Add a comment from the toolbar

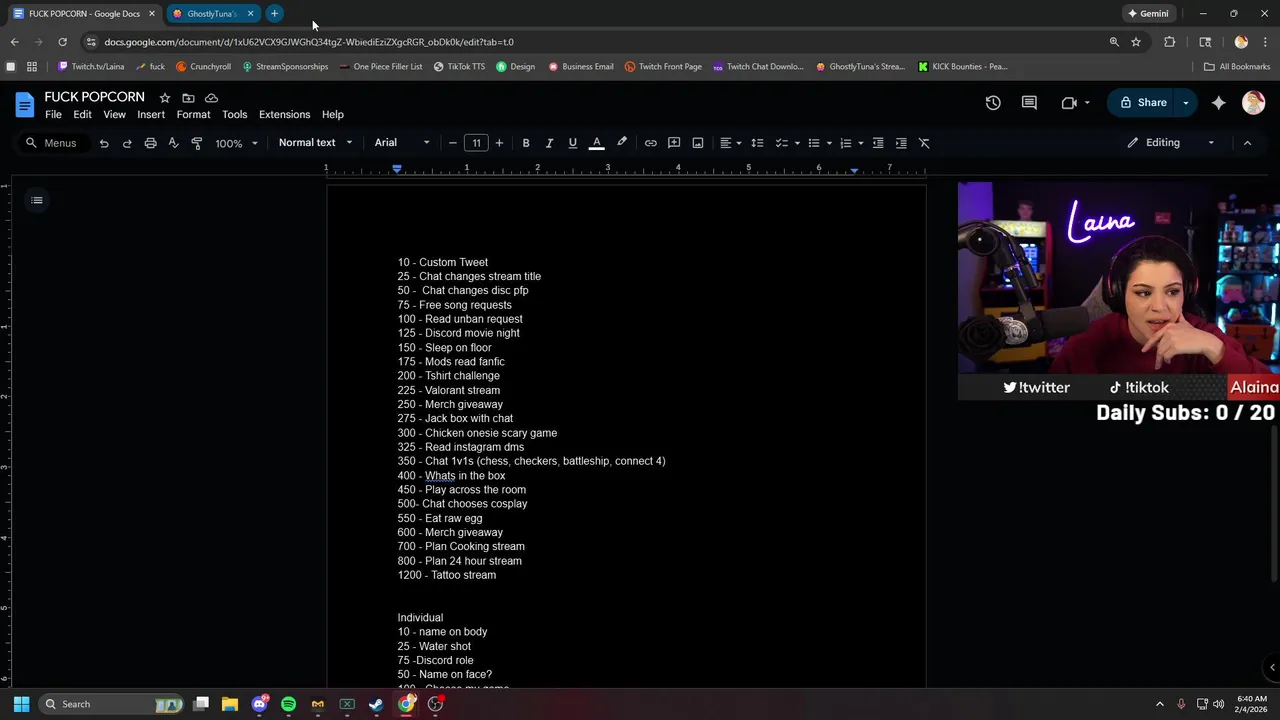(x=674, y=143)
